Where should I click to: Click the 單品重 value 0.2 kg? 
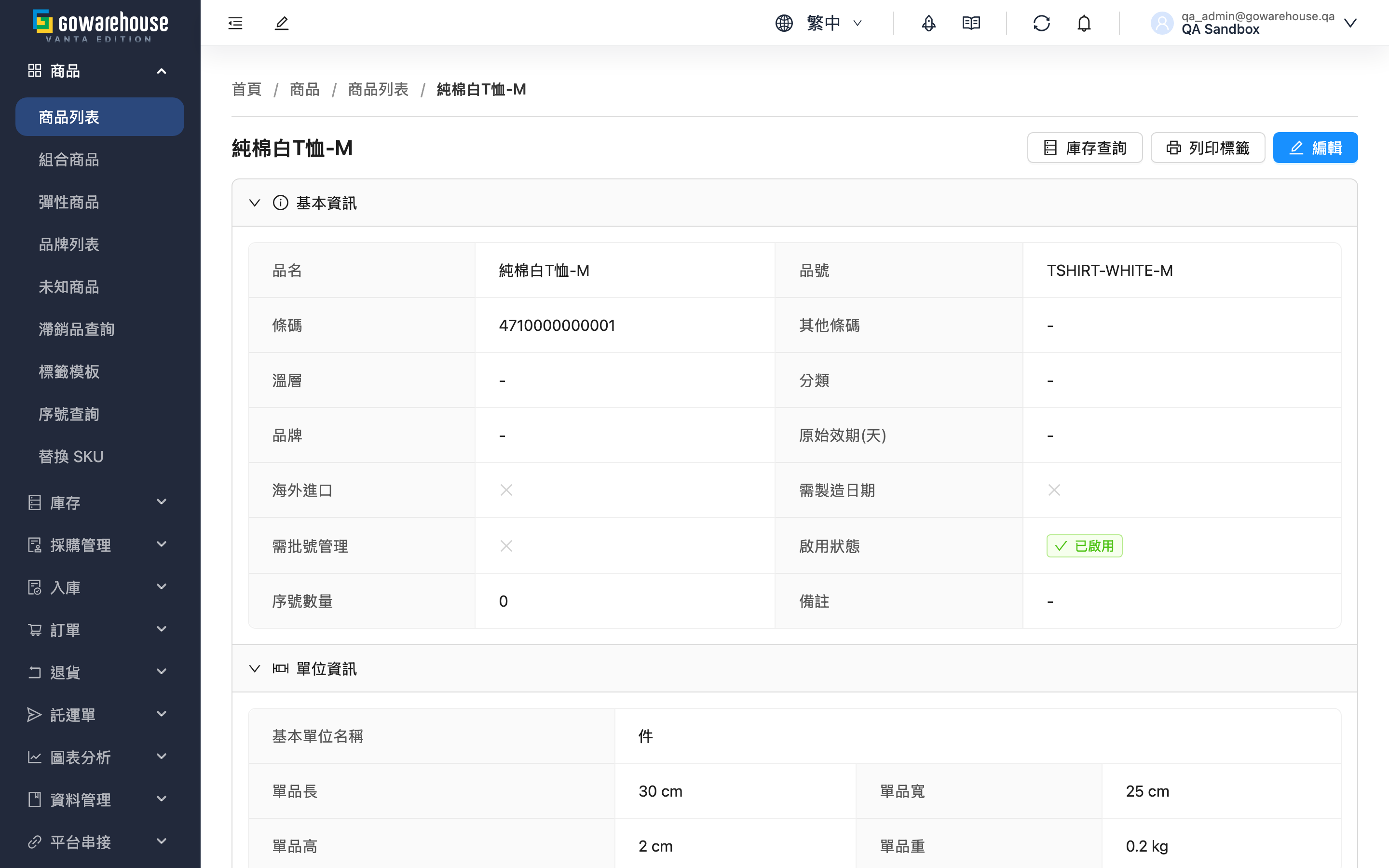[1147, 846]
